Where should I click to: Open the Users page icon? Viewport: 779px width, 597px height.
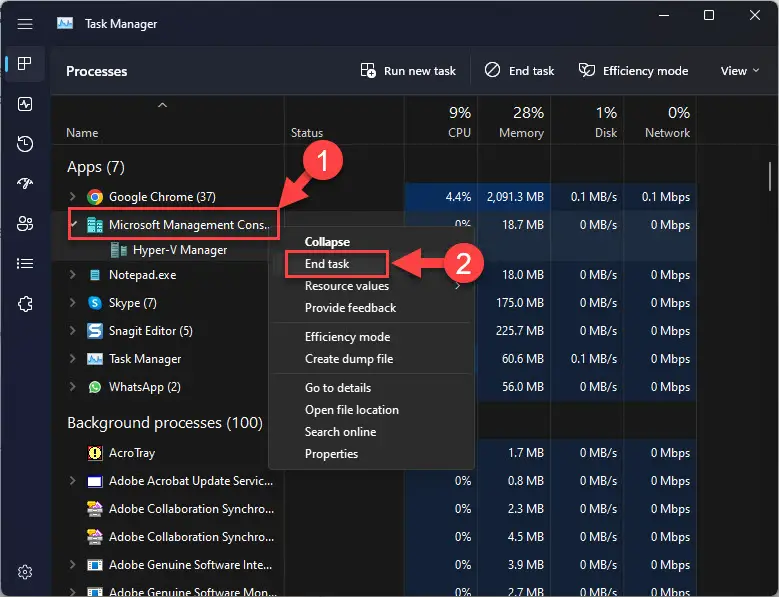pyautogui.click(x=25, y=224)
